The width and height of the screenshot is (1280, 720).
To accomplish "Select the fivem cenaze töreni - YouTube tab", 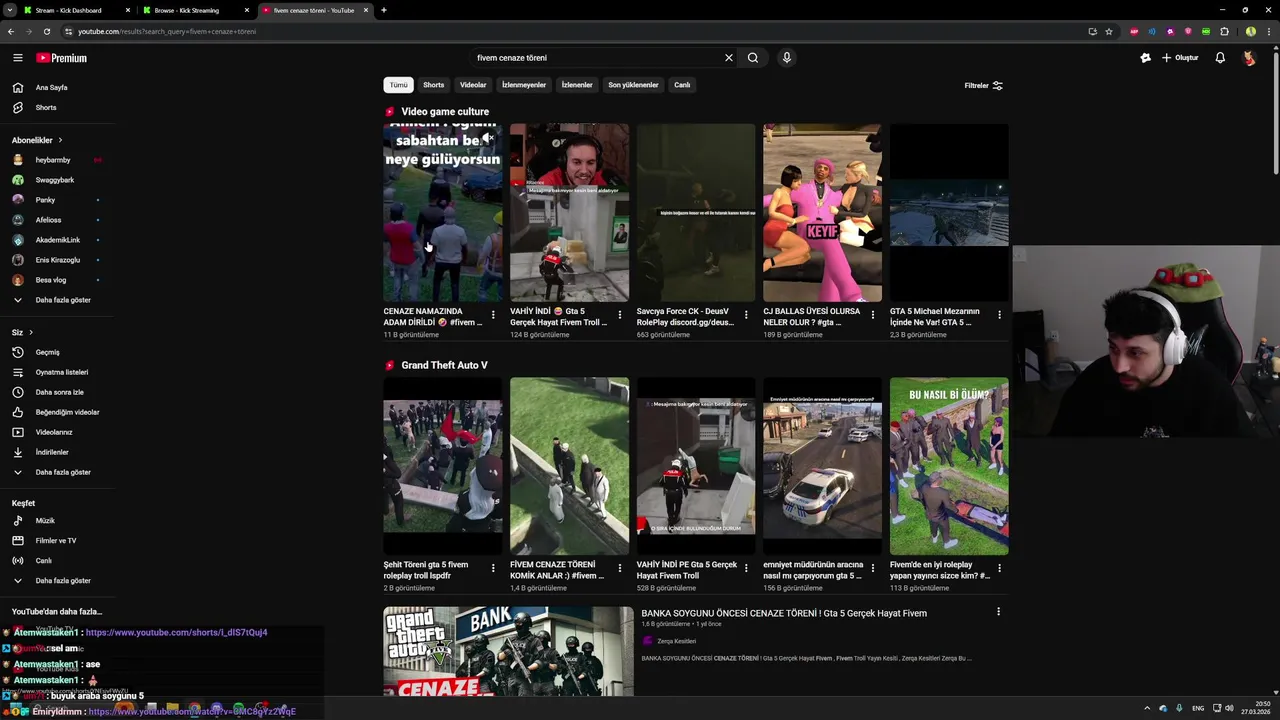I will click(314, 10).
